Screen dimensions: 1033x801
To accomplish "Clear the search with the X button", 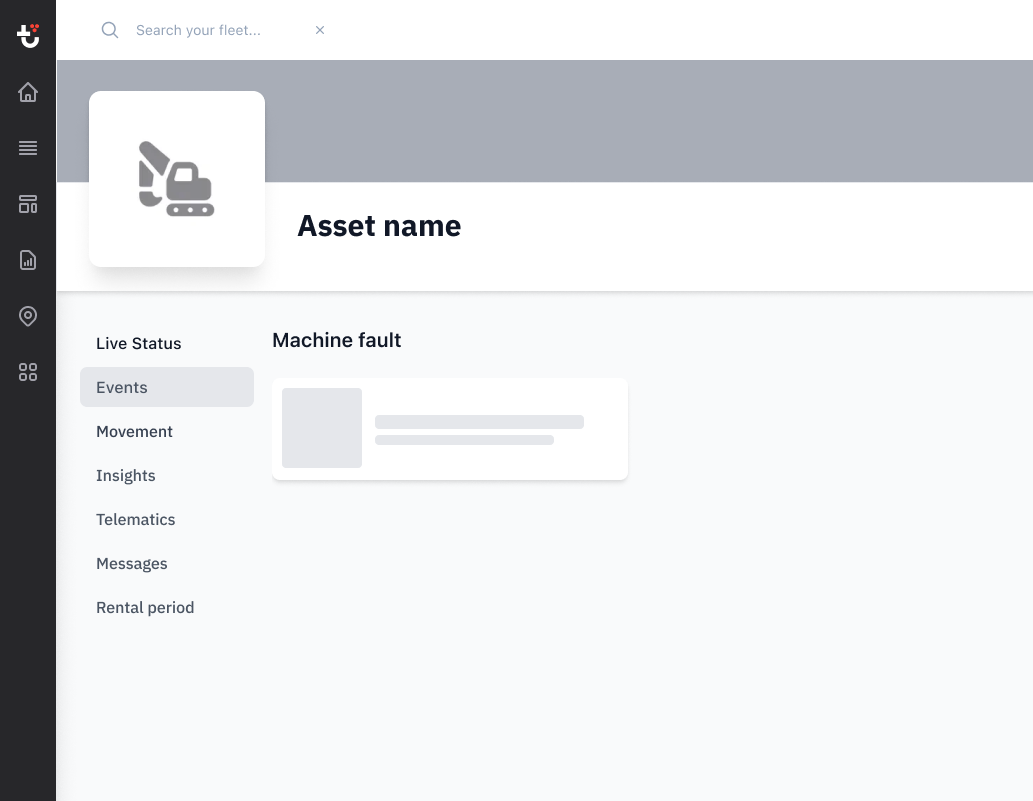I will pos(320,30).
